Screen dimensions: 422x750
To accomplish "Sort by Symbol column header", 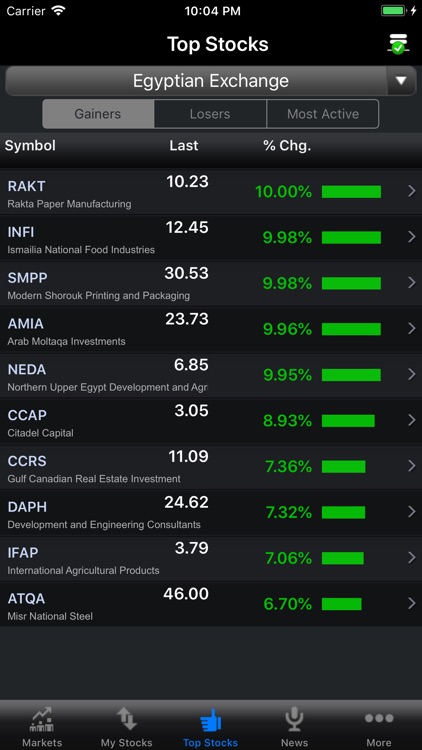I will tap(30, 145).
